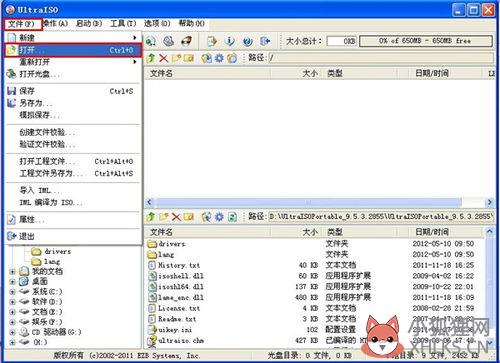Image resolution: width=500 pixels, height=363 pixels.
Task: Click the new folder icon in upper image pane
Action: (176, 58)
